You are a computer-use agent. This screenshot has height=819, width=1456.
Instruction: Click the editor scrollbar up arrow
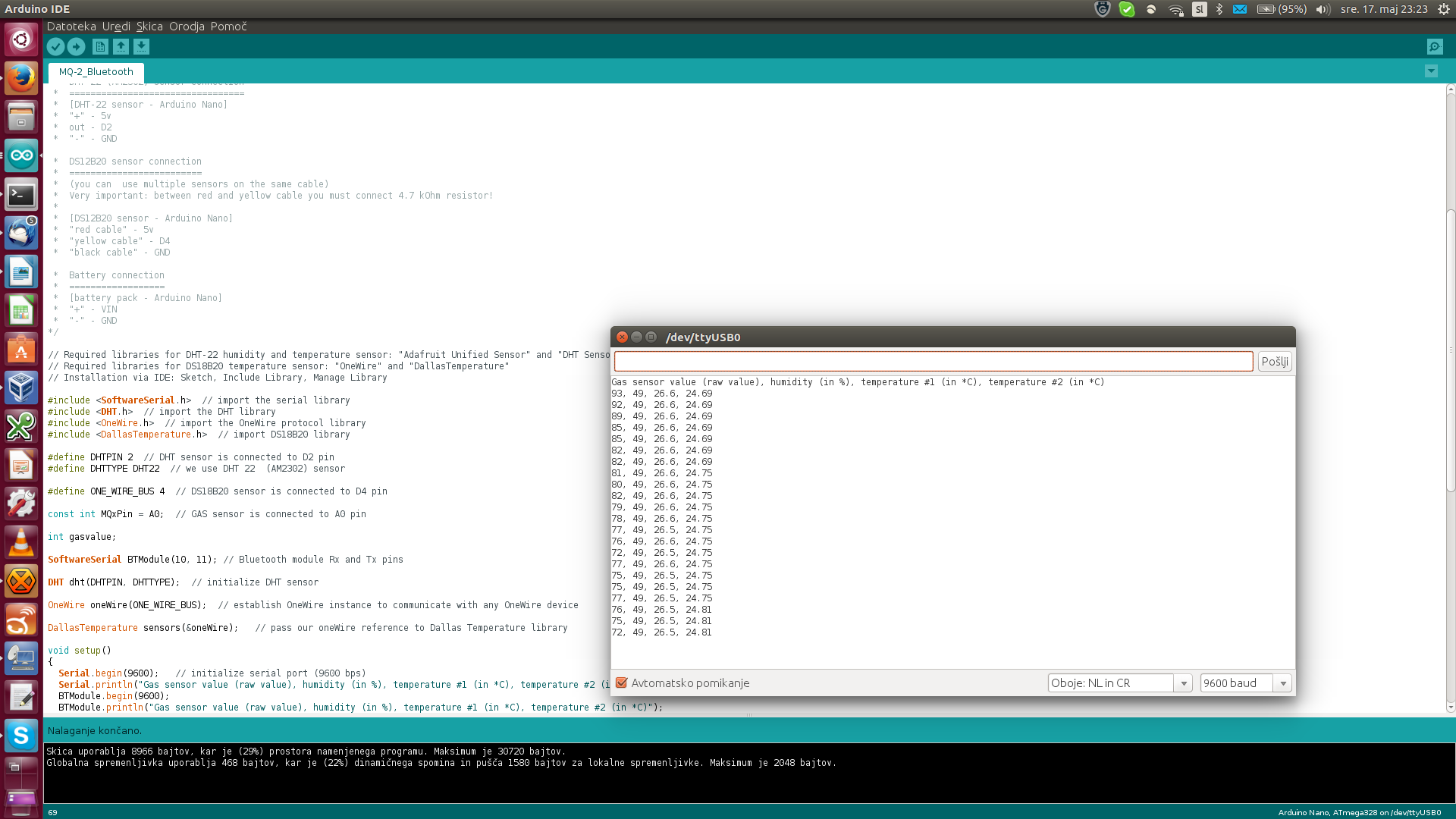pos(1450,89)
